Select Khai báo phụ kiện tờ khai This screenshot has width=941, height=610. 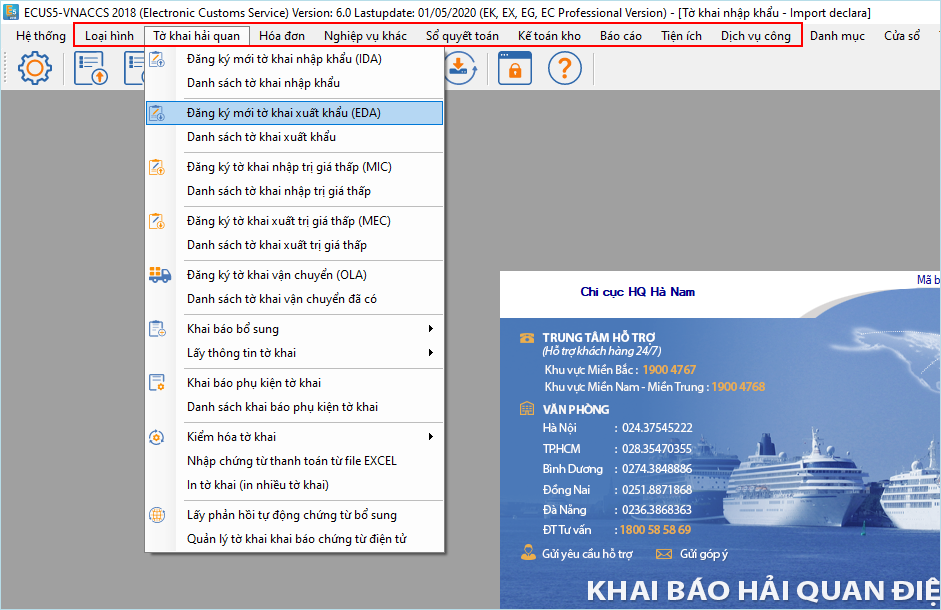point(294,383)
